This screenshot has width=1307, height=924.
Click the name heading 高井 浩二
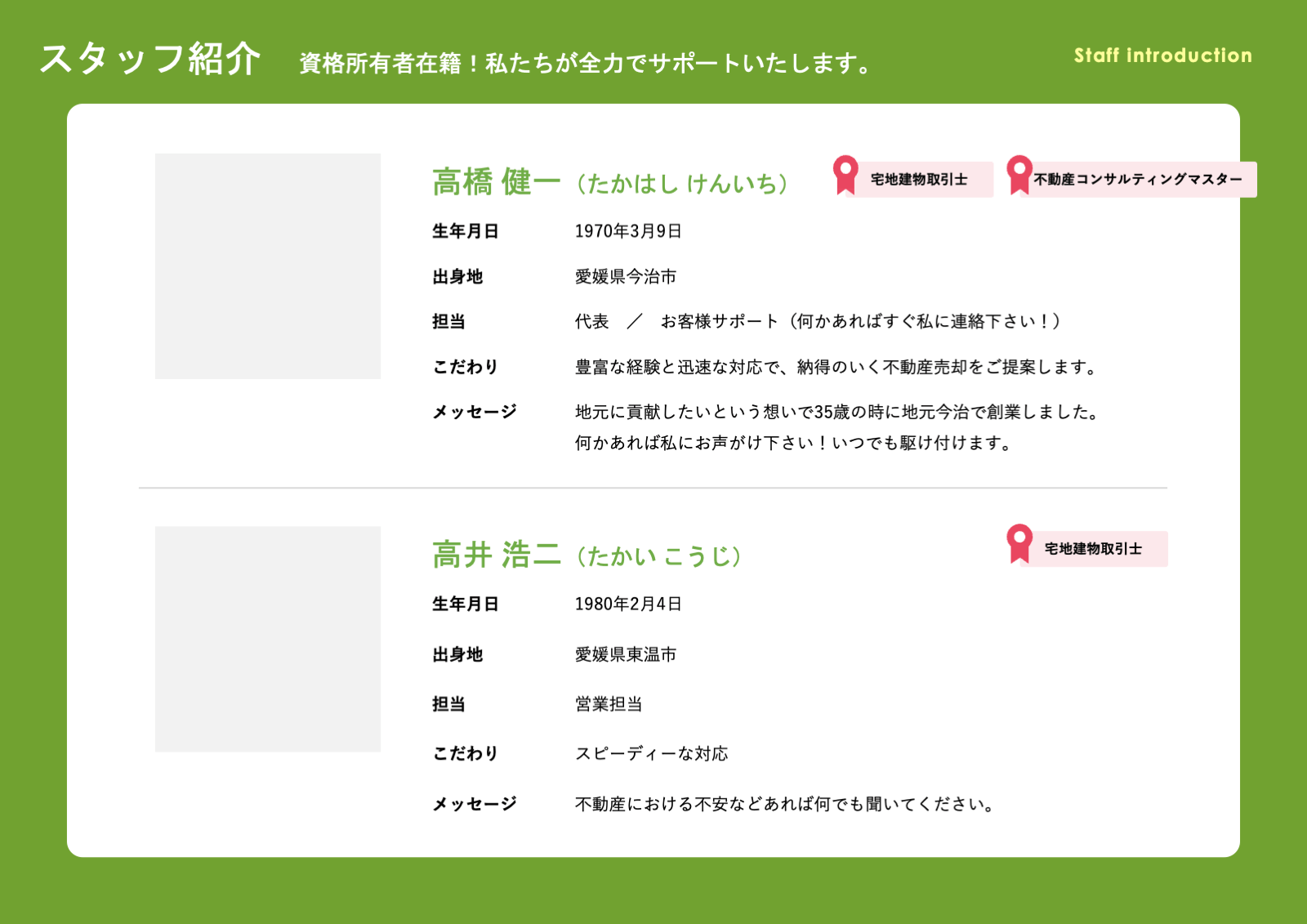496,555
